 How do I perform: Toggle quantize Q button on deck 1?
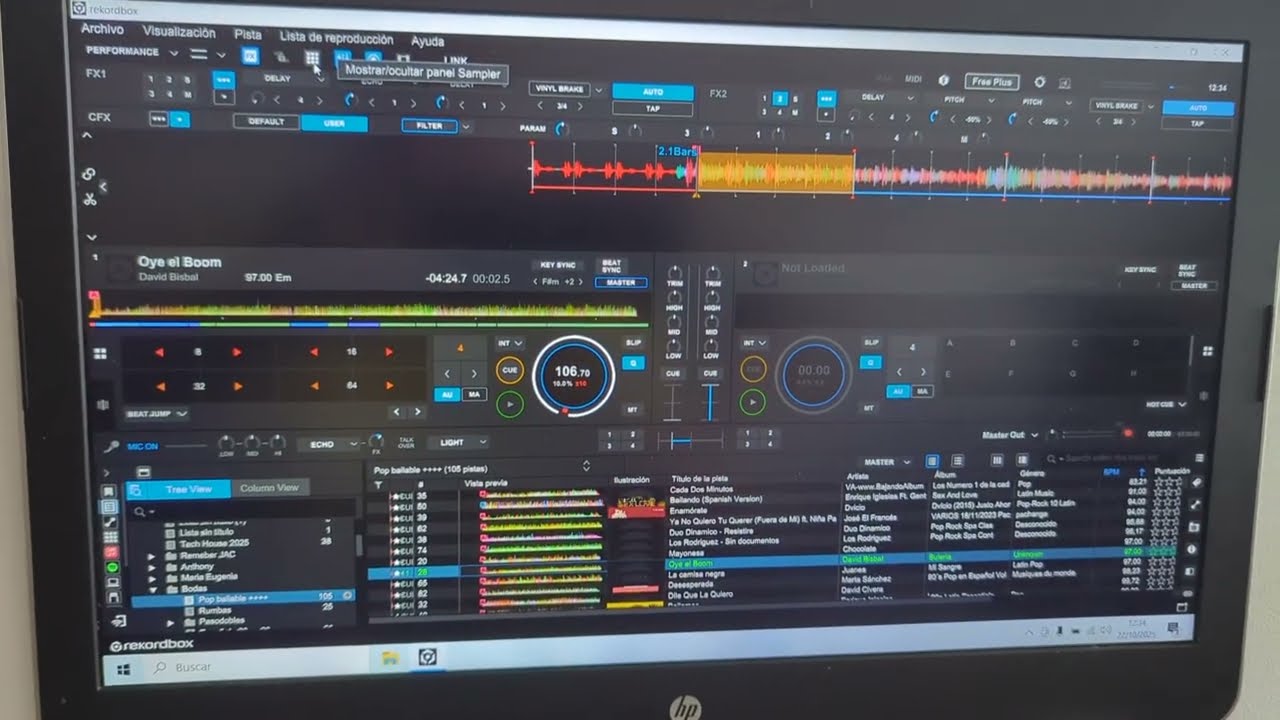click(633, 363)
